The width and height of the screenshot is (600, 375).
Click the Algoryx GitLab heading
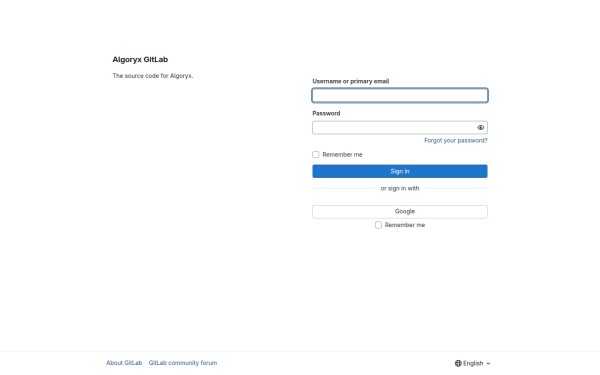(140, 59)
